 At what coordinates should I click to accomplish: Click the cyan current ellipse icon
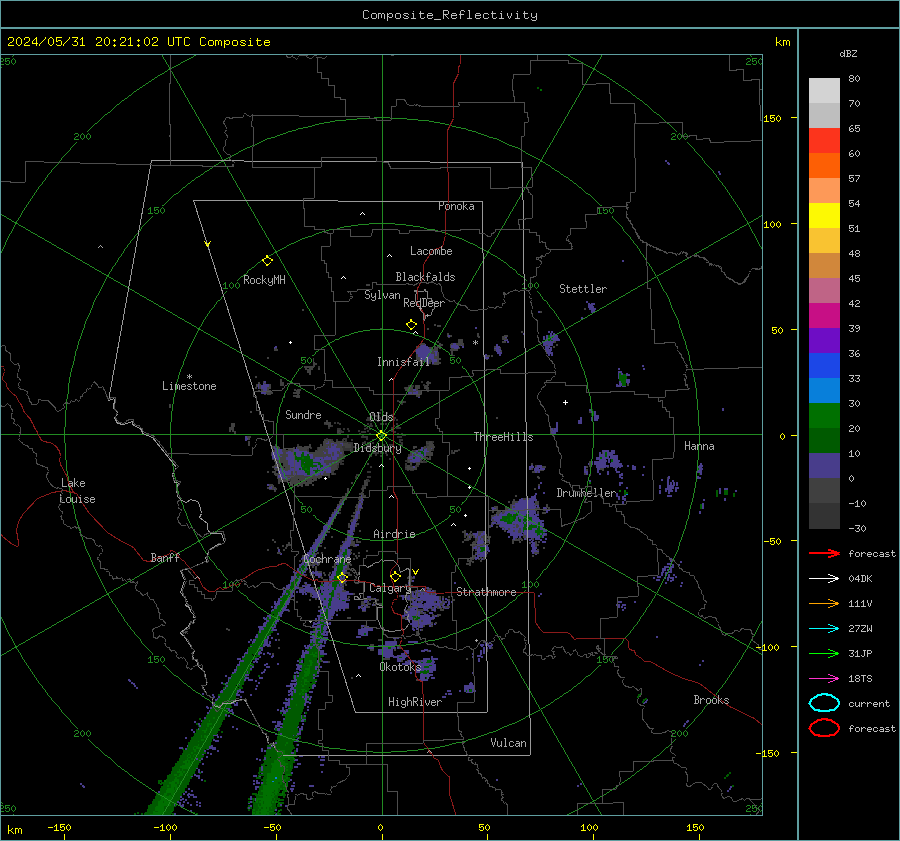(824, 703)
